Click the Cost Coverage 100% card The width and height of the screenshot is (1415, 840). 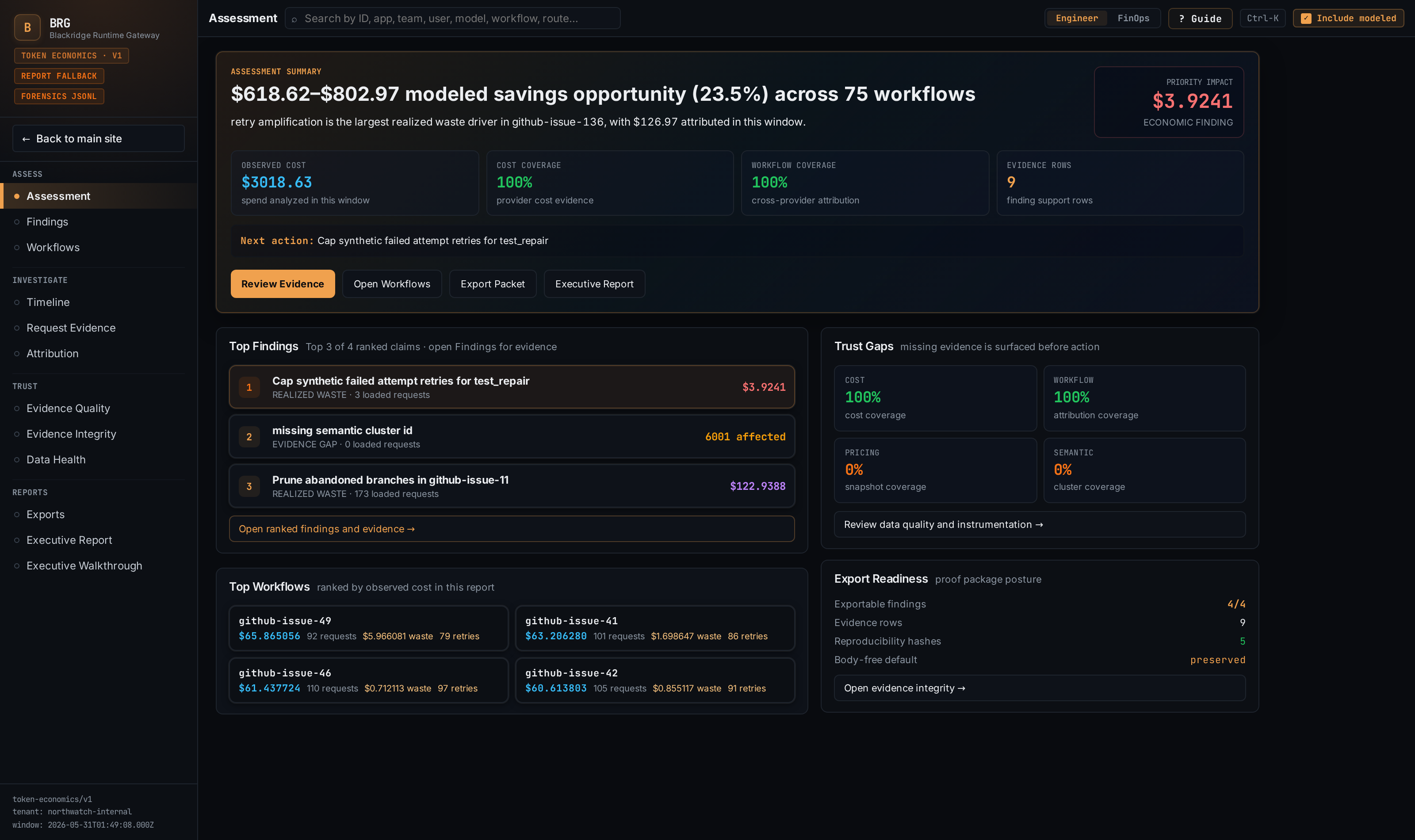[610, 183]
